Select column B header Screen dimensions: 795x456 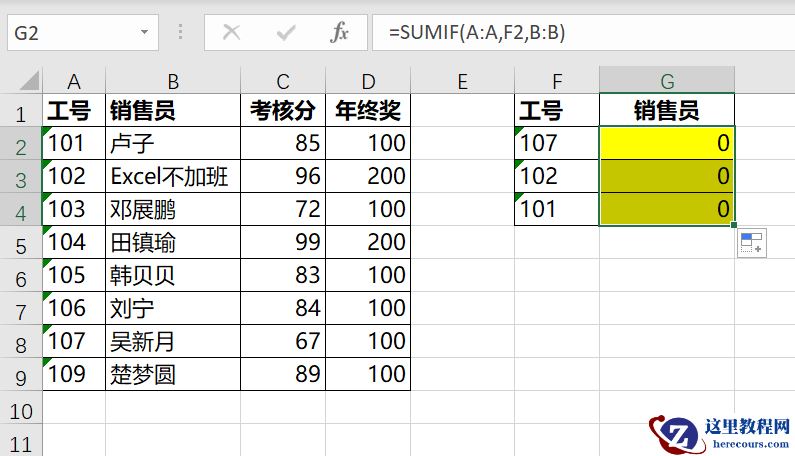173,81
